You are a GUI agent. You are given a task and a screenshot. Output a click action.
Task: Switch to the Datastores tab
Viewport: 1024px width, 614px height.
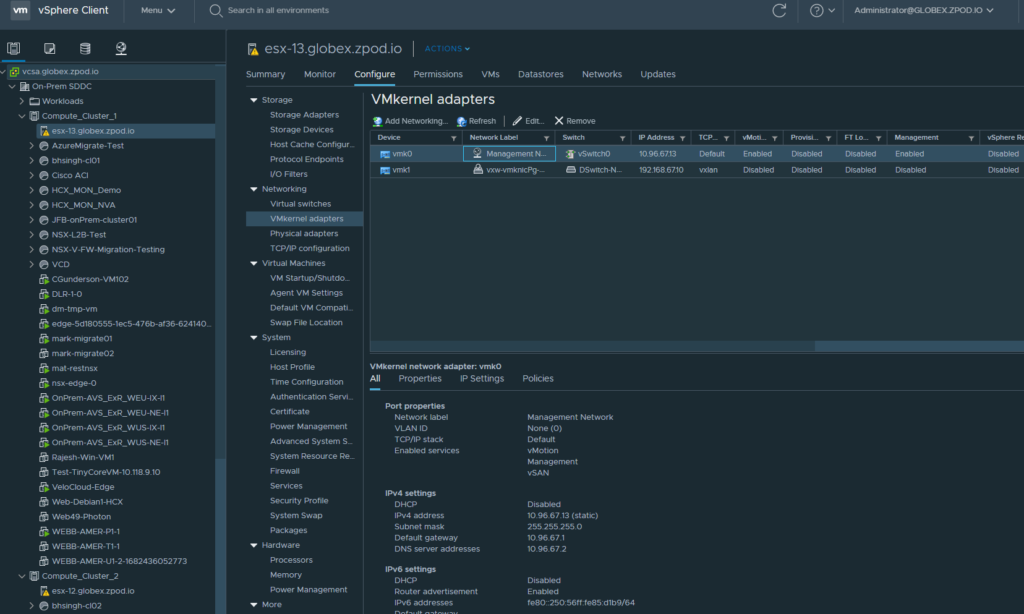[540, 74]
